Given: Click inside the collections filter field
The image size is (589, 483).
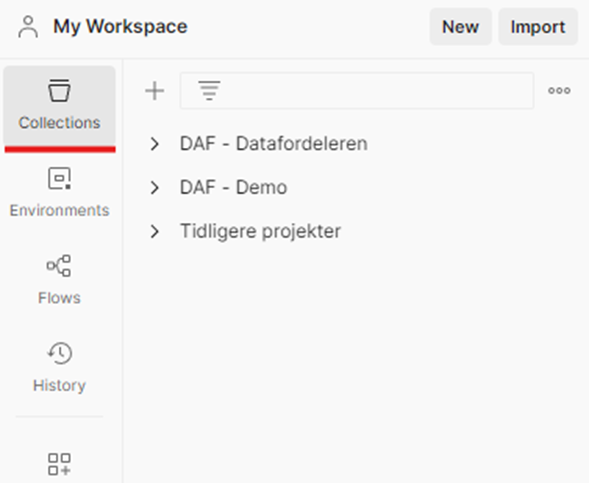Looking at the screenshot, I should pyautogui.click(x=357, y=91).
